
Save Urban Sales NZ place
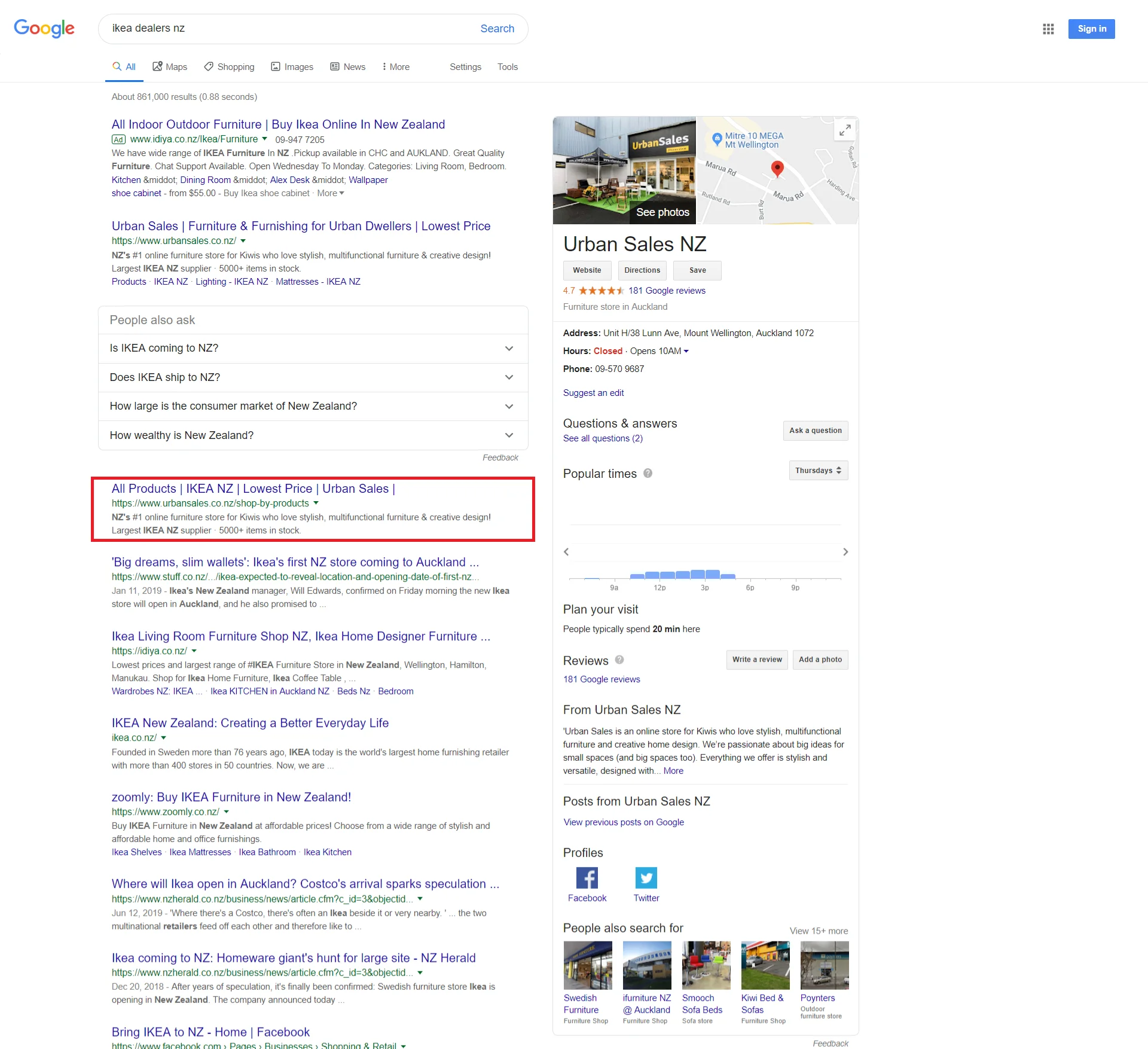coord(697,270)
